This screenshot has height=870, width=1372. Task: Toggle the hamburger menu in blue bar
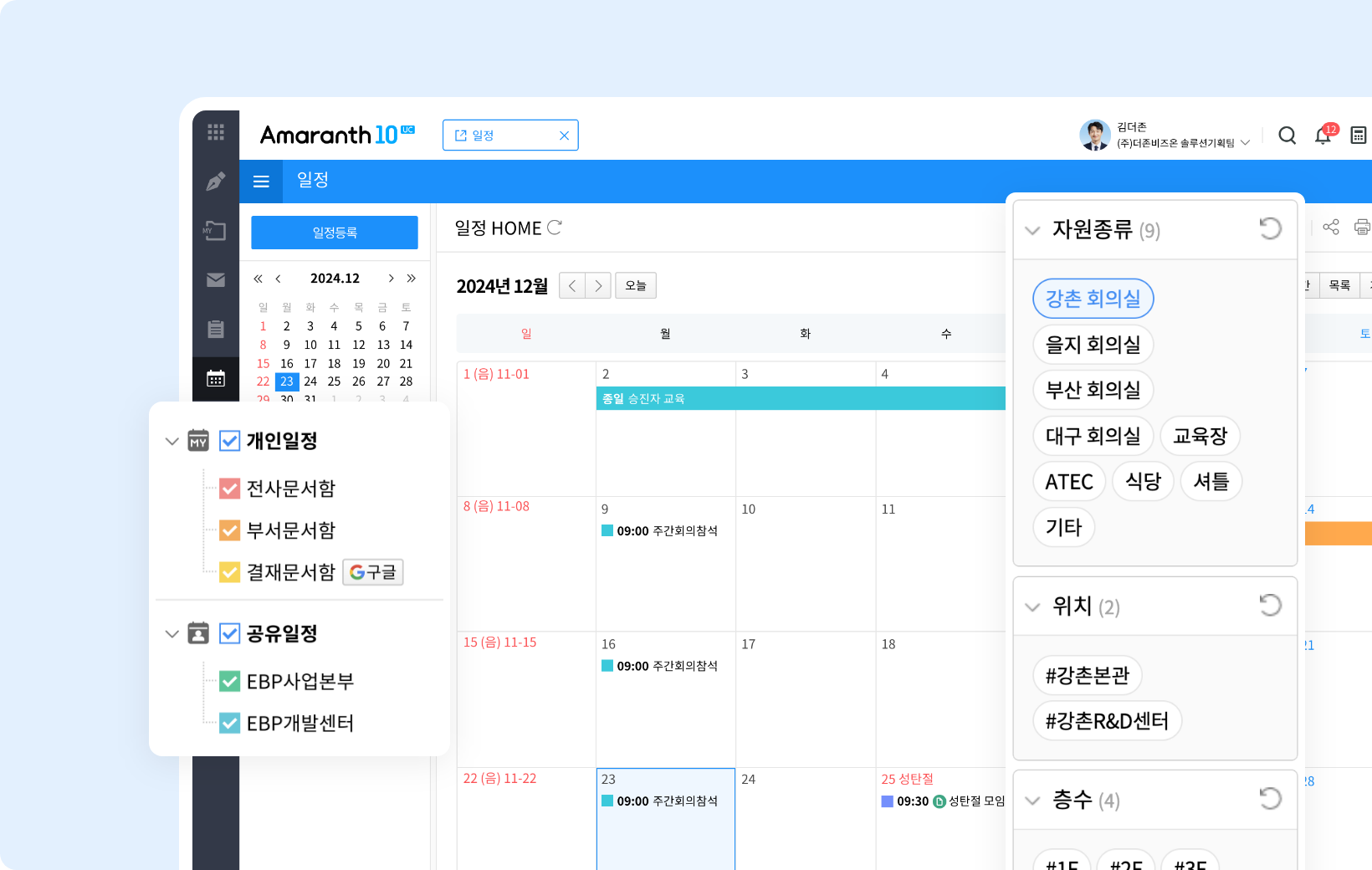click(x=261, y=182)
